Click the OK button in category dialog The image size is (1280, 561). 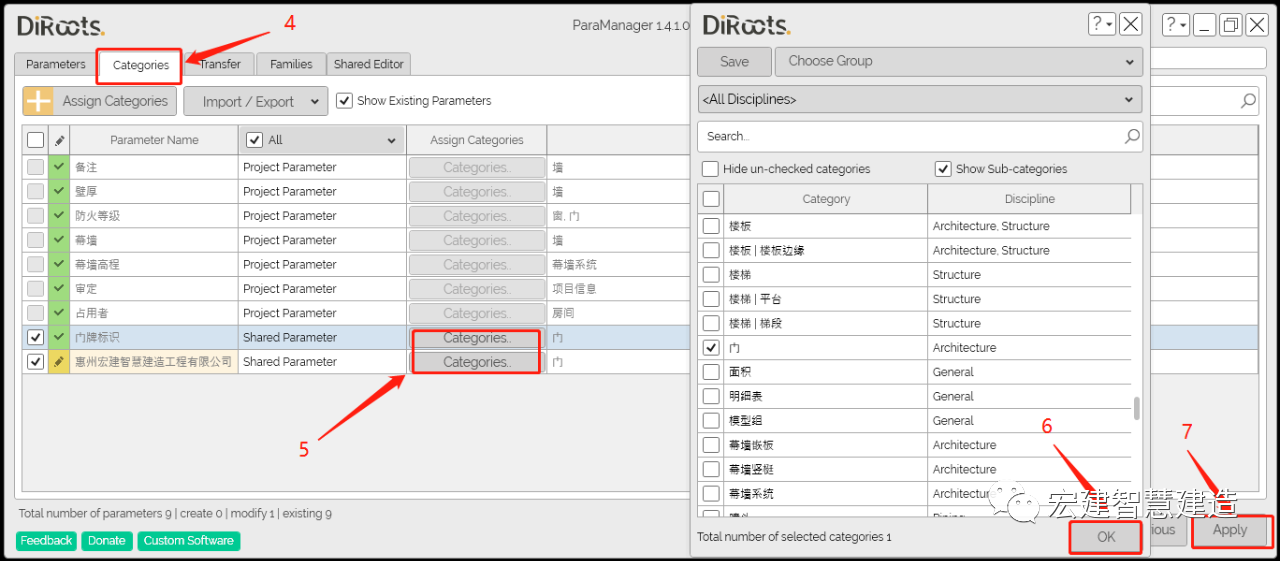pyautogui.click(x=1105, y=536)
